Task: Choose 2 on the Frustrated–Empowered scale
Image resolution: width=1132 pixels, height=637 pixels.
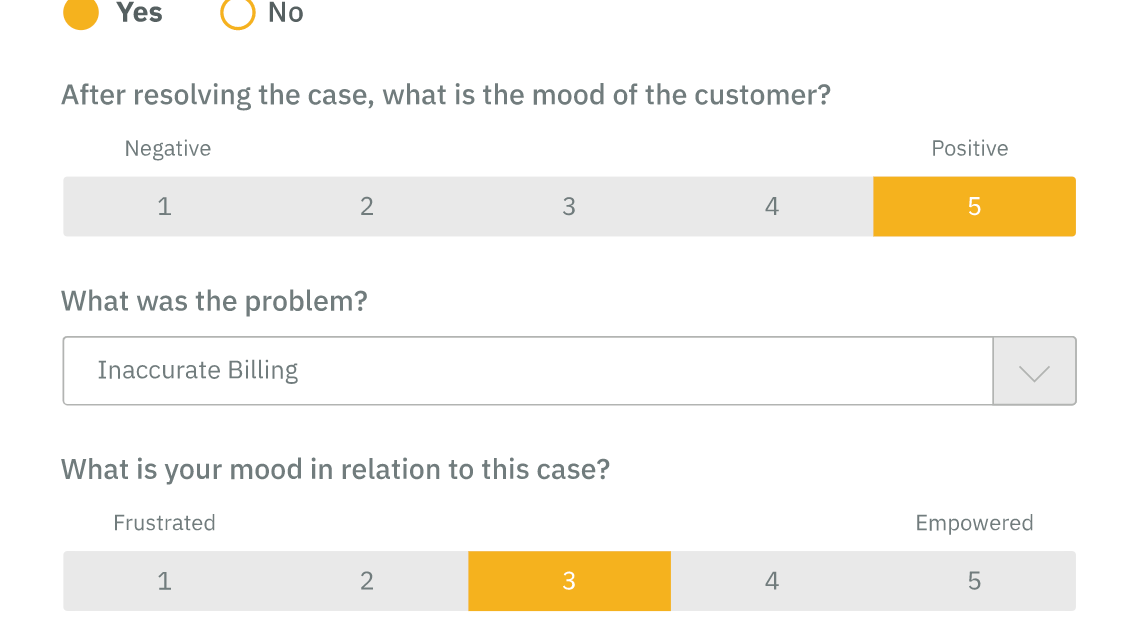Action: (x=367, y=581)
